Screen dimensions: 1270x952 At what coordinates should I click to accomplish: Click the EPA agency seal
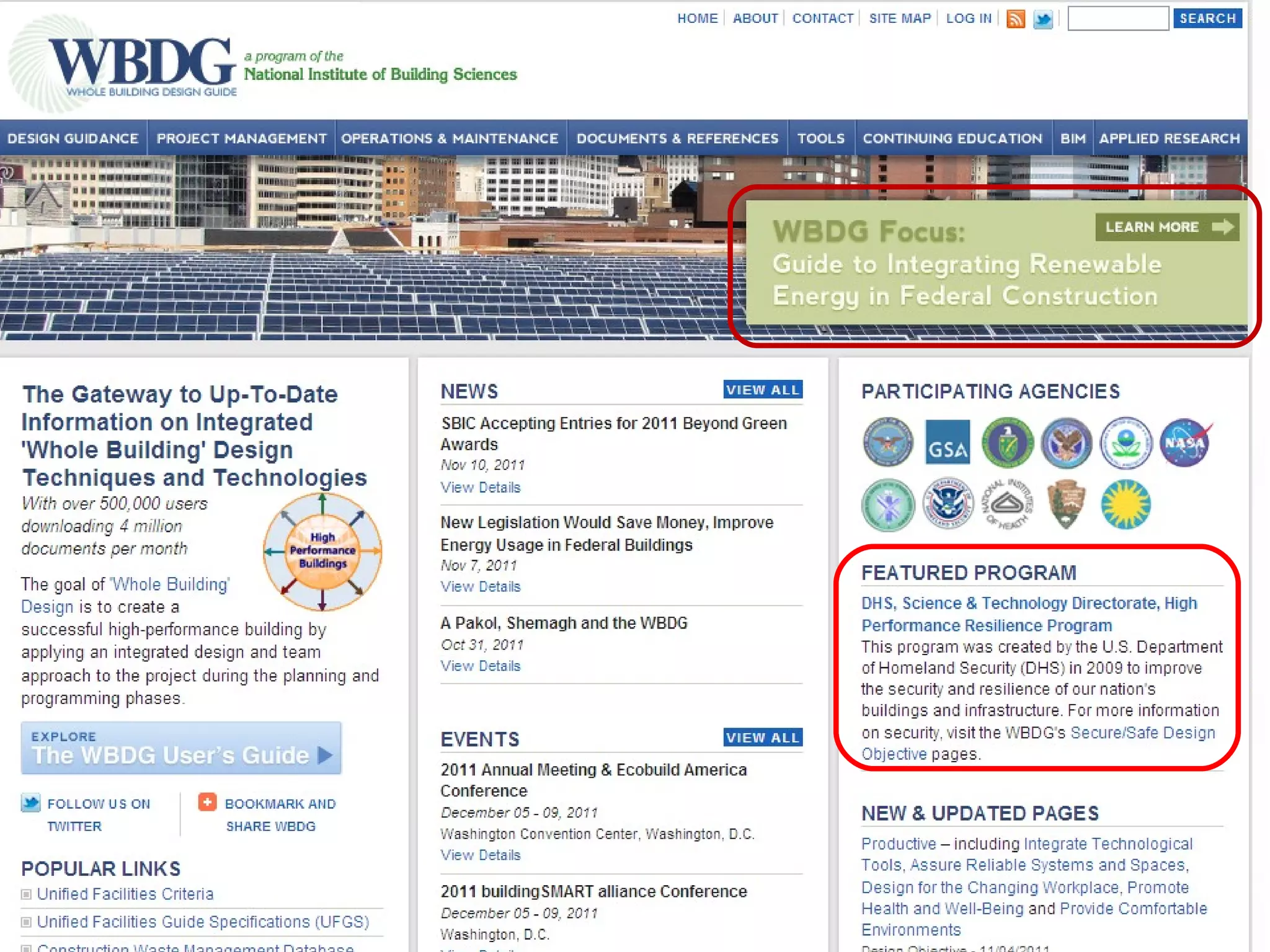(x=1126, y=443)
